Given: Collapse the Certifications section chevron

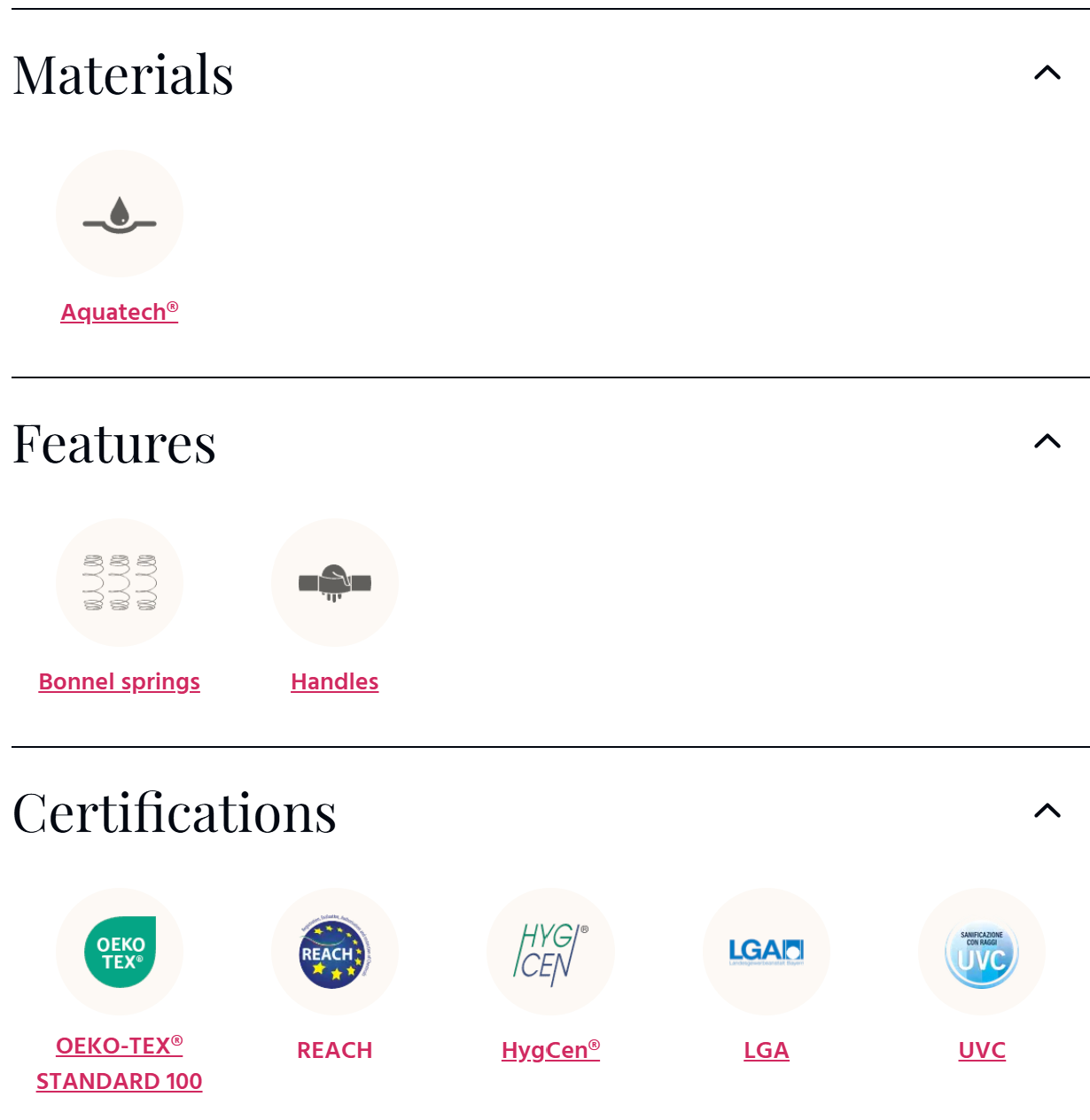Looking at the screenshot, I should [x=1047, y=811].
